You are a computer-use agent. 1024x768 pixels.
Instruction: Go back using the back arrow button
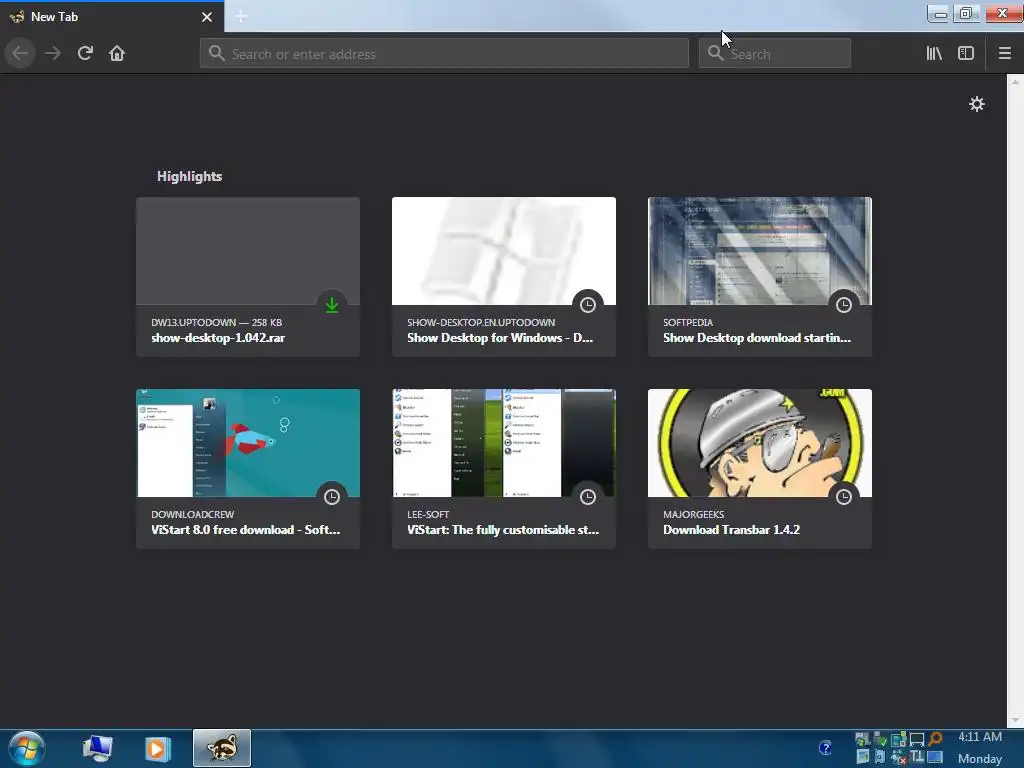(x=20, y=53)
